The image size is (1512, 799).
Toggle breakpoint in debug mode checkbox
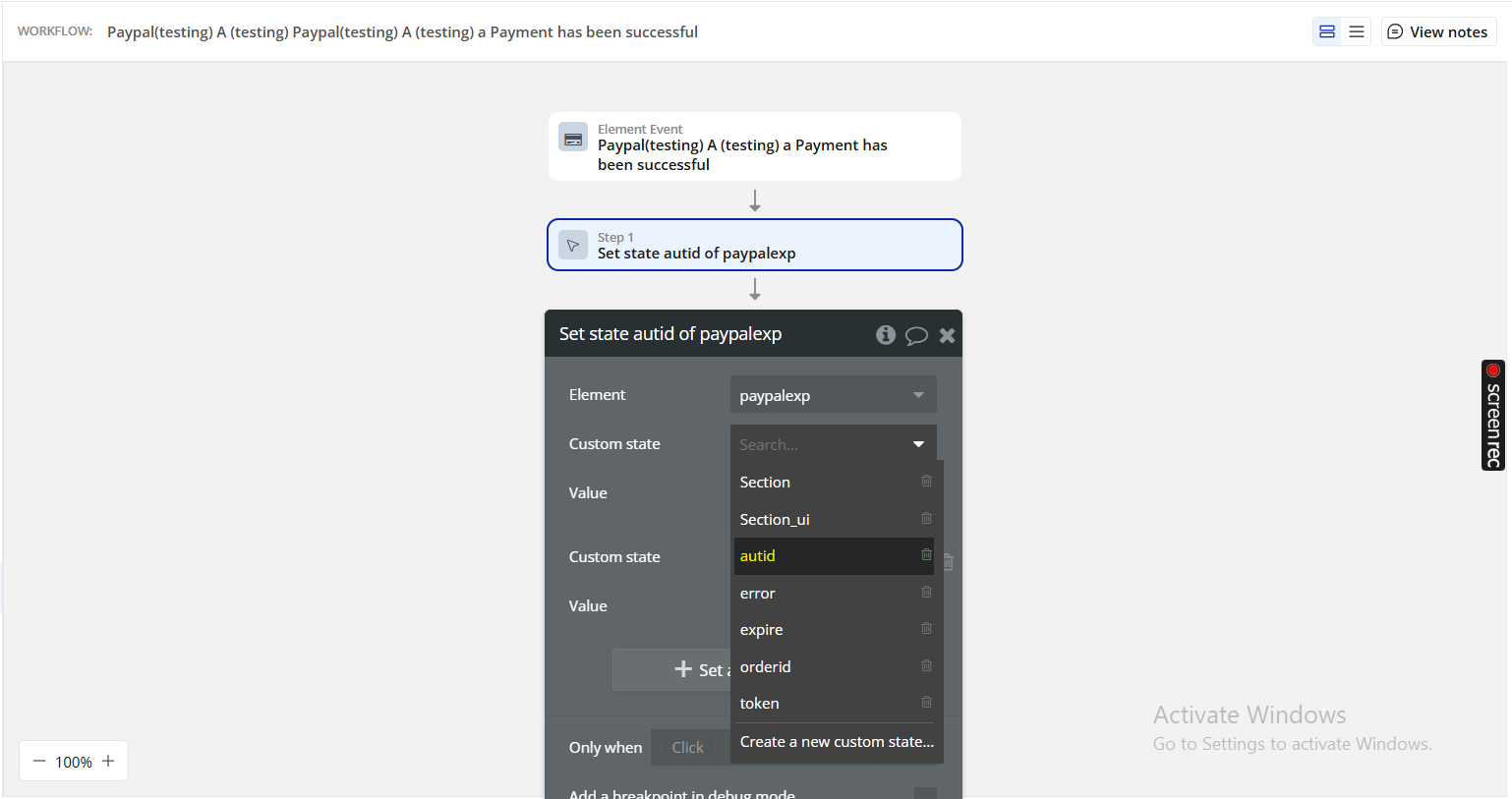(x=924, y=793)
